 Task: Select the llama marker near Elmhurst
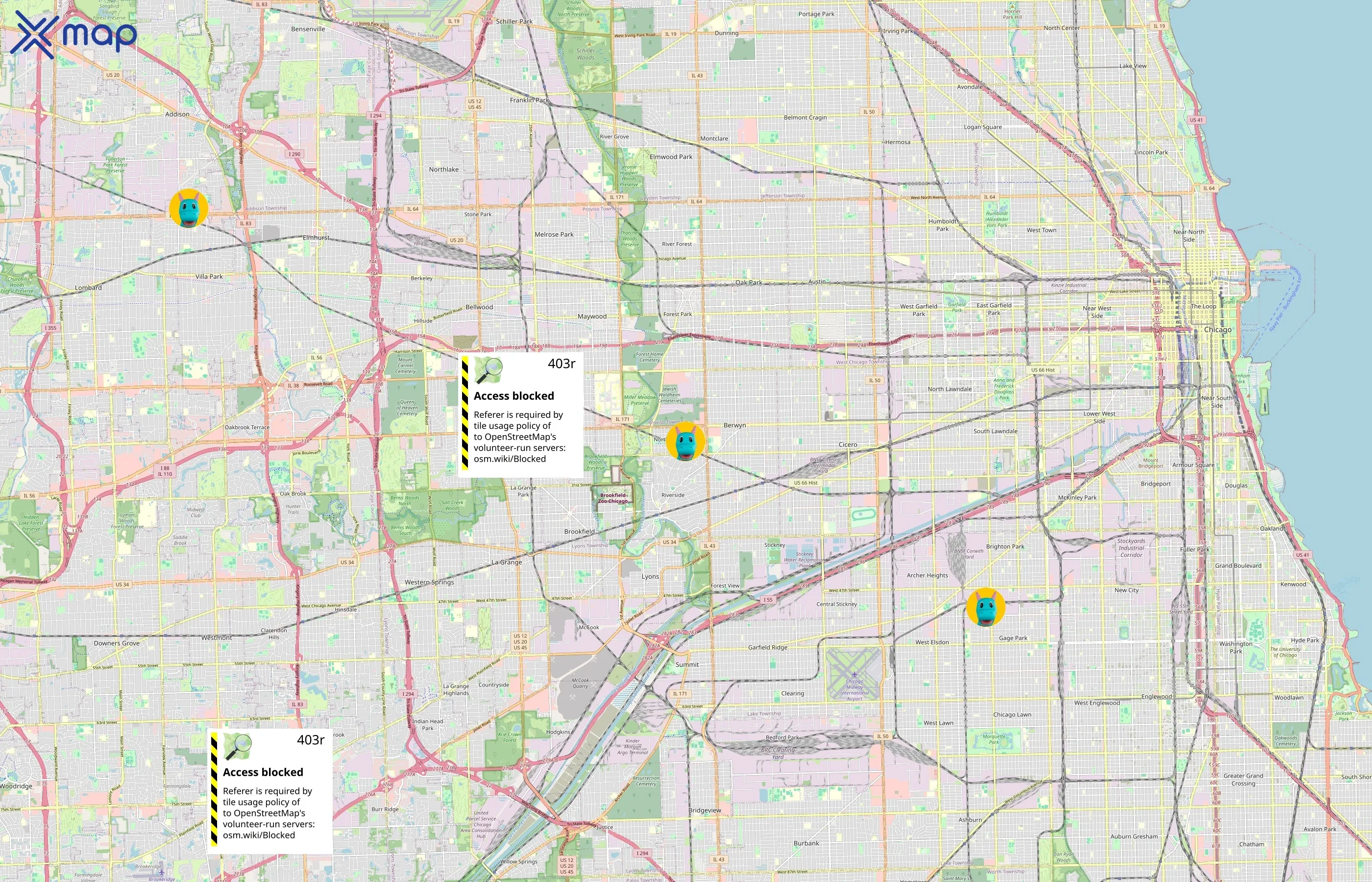click(x=188, y=208)
